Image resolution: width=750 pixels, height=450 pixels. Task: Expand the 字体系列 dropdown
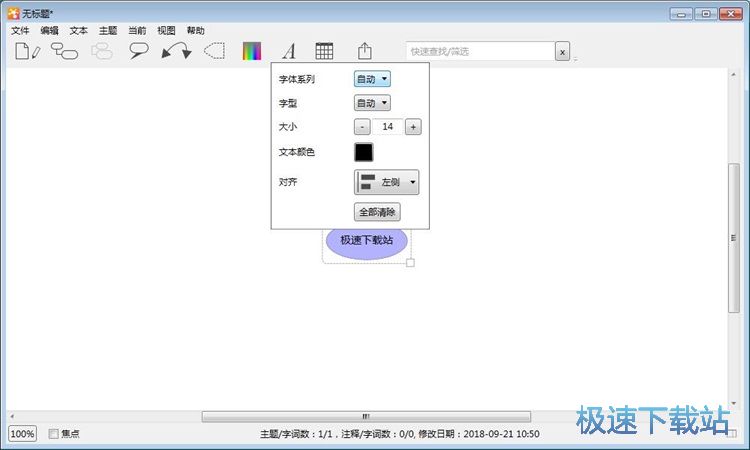tap(372, 79)
